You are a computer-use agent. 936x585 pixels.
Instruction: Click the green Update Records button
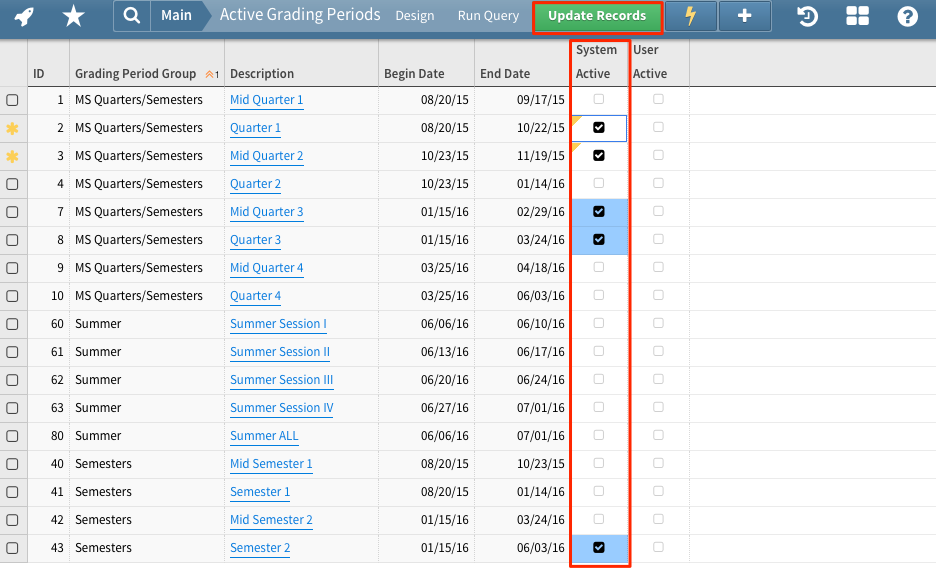597,16
